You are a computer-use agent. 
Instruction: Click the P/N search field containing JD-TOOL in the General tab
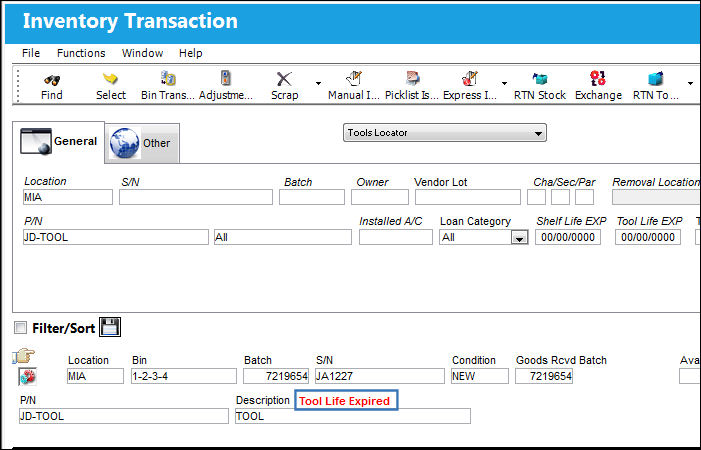[x=116, y=237]
